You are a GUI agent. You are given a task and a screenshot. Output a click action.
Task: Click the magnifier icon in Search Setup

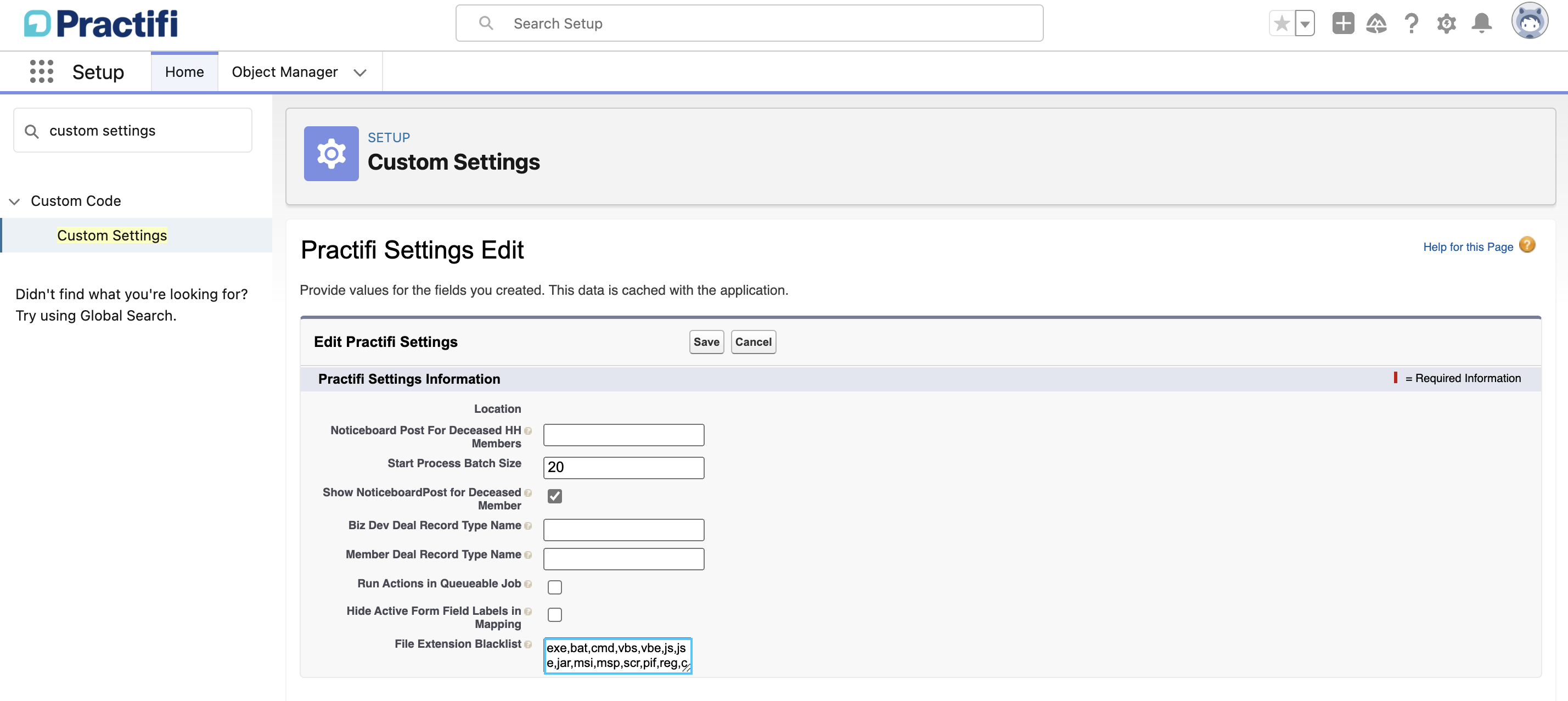486,23
